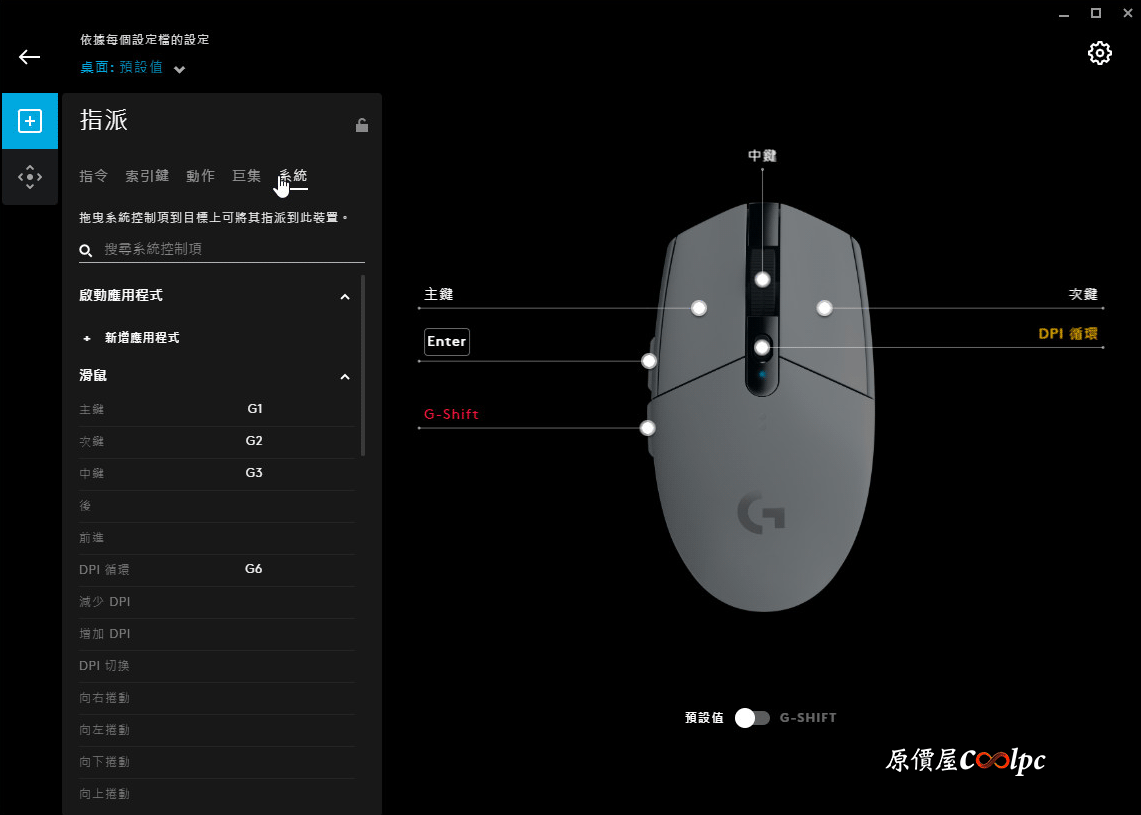Click the 次鍵 label beside the mouse
Screen dimensions: 1141x815
(1083, 294)
